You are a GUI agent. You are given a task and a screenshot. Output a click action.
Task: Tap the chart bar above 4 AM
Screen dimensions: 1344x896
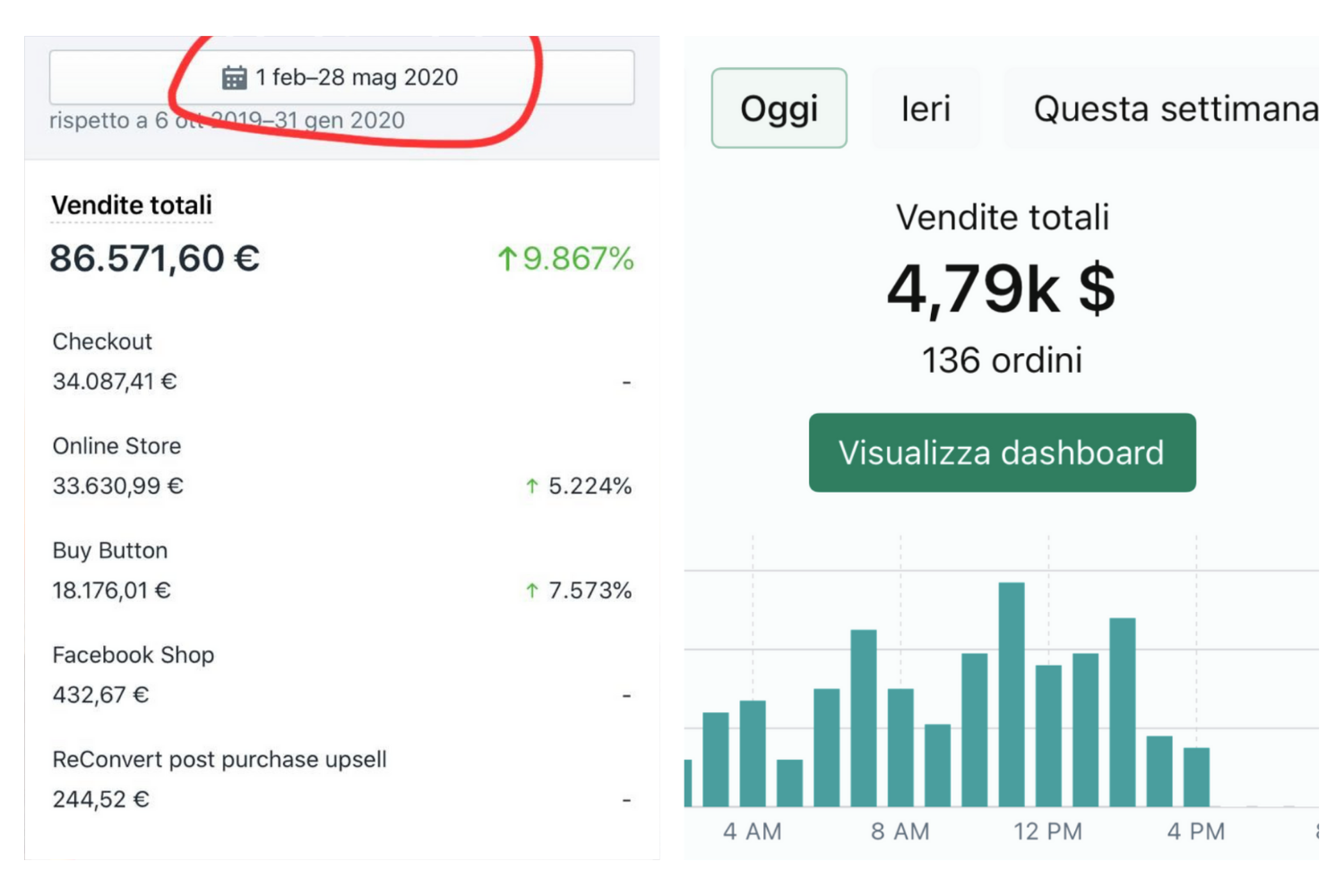753,753
